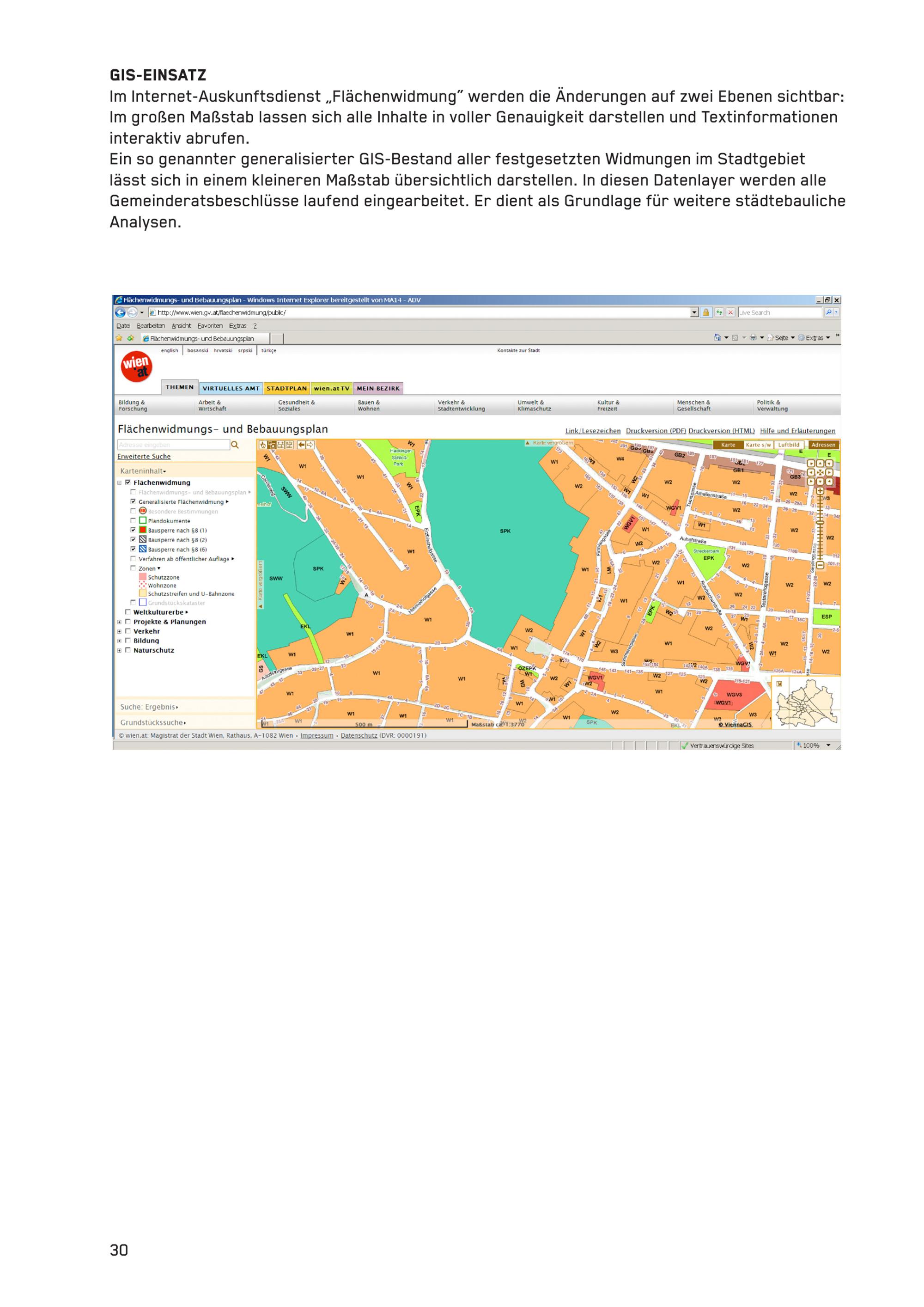Switch to the Luftbild map view

(x=789, y=445)
